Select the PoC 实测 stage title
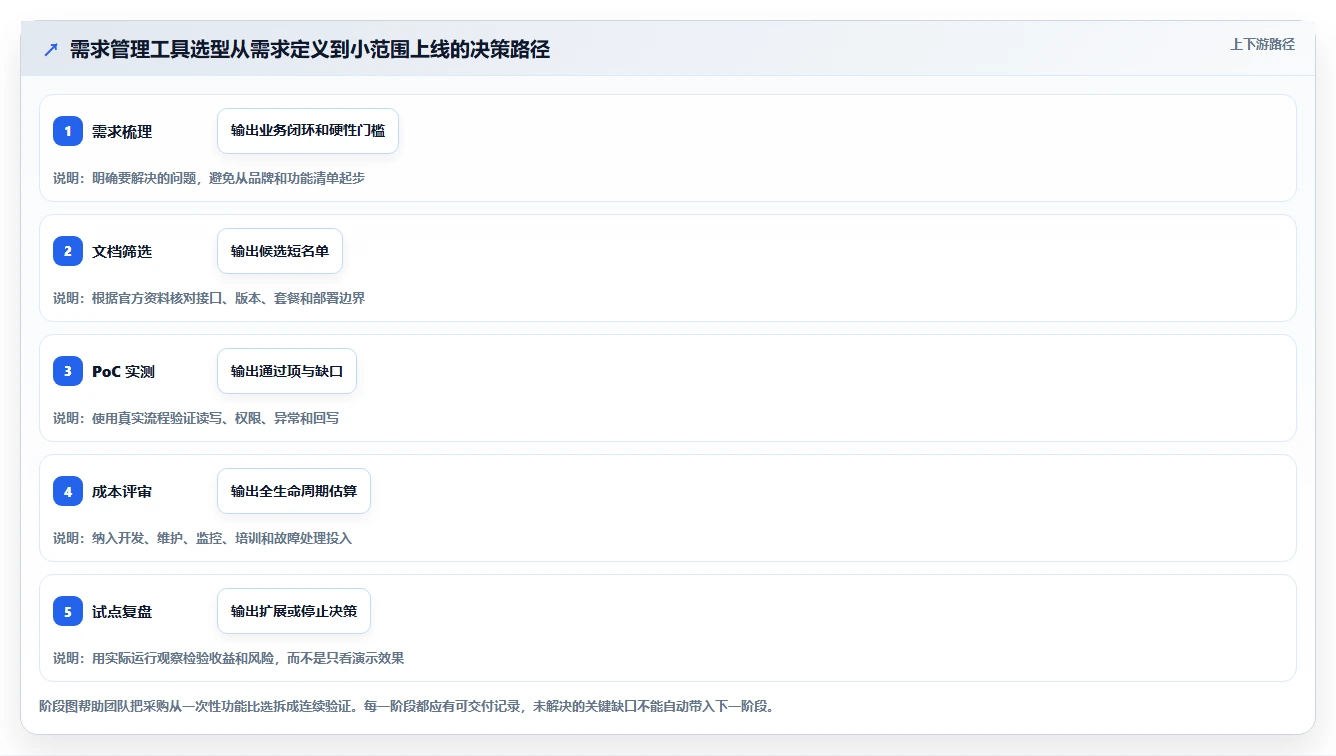1336x756 pixels. (x=123, y=372)
